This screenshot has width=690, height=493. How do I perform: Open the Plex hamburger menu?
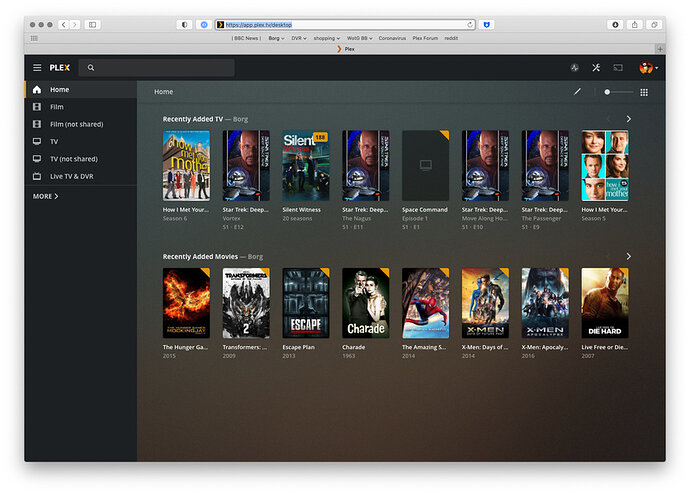tap(37, 67)
